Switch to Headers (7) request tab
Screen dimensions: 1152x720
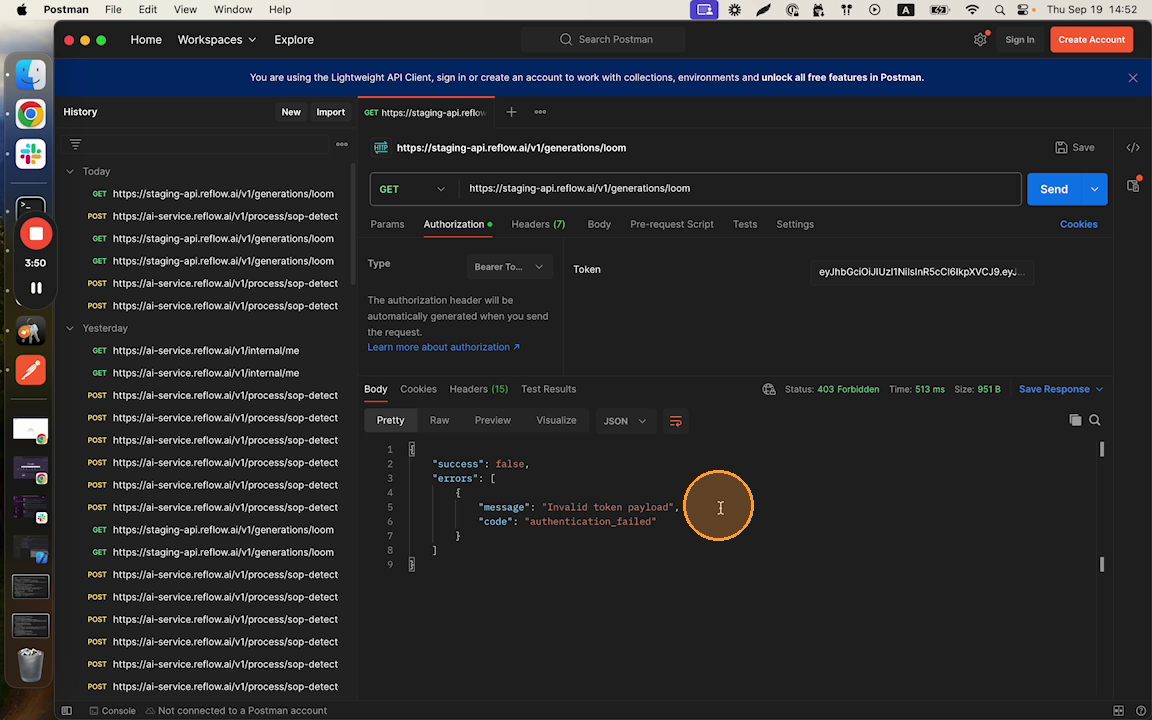538,224
